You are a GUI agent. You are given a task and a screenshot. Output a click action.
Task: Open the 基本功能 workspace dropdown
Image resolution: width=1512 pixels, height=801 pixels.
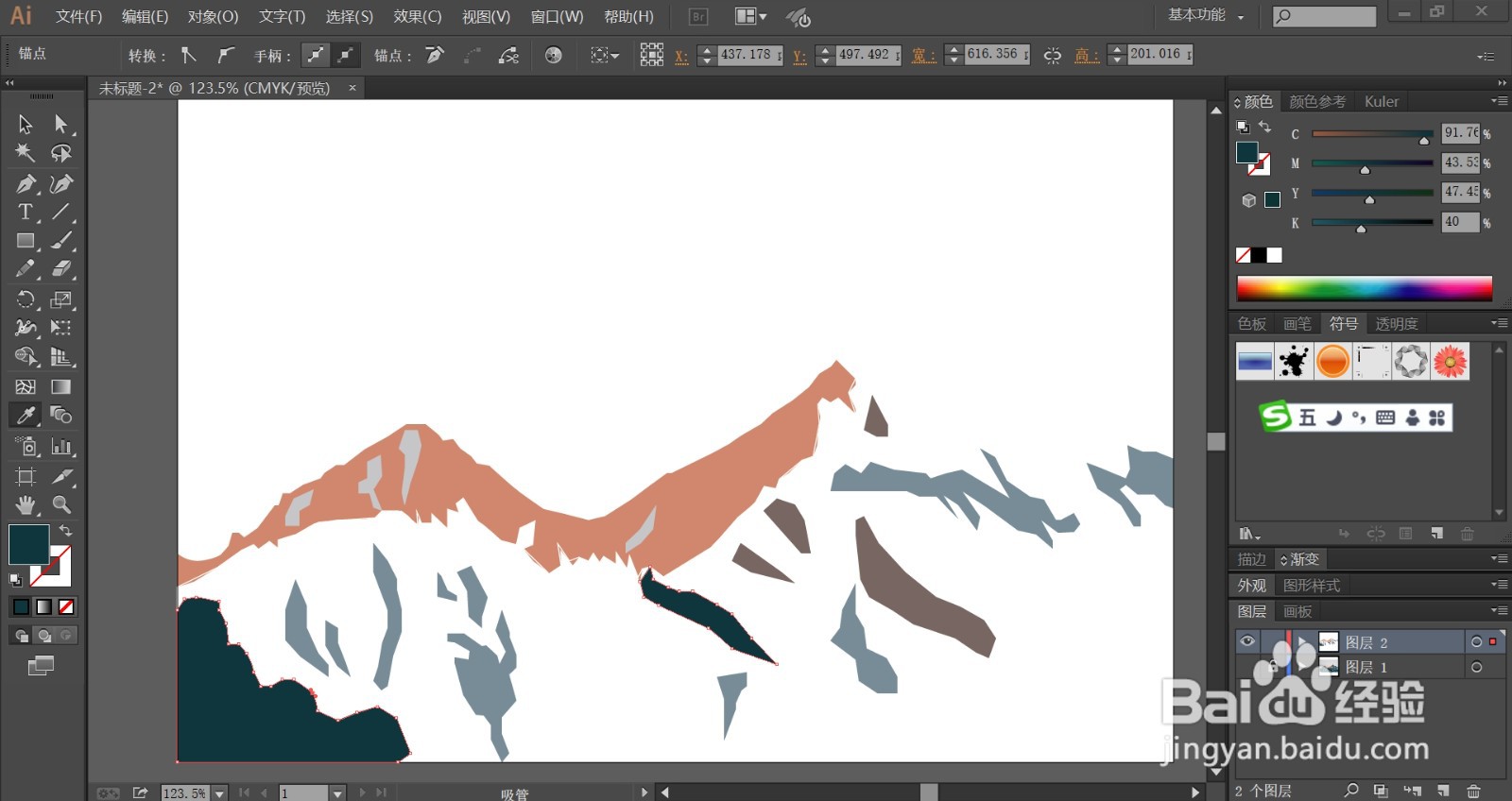click(1206, 16)
